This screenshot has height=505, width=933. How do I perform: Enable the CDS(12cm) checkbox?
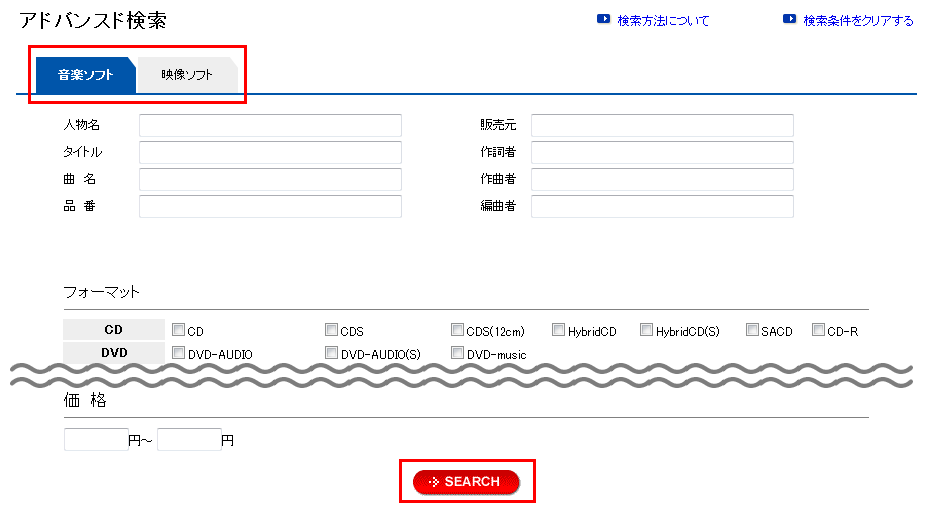point(457,330)
